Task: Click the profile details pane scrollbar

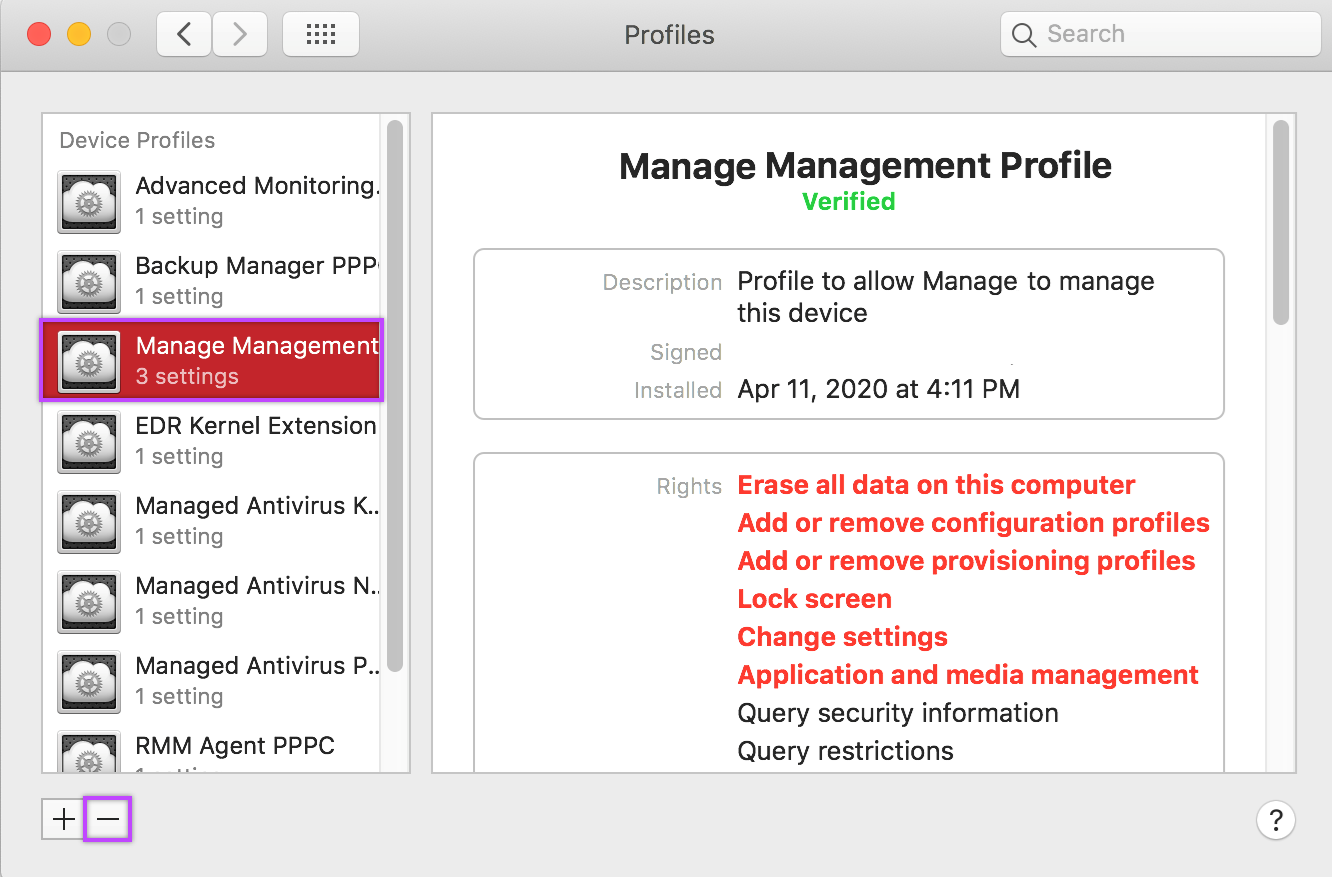Action: click(1281, 222)
